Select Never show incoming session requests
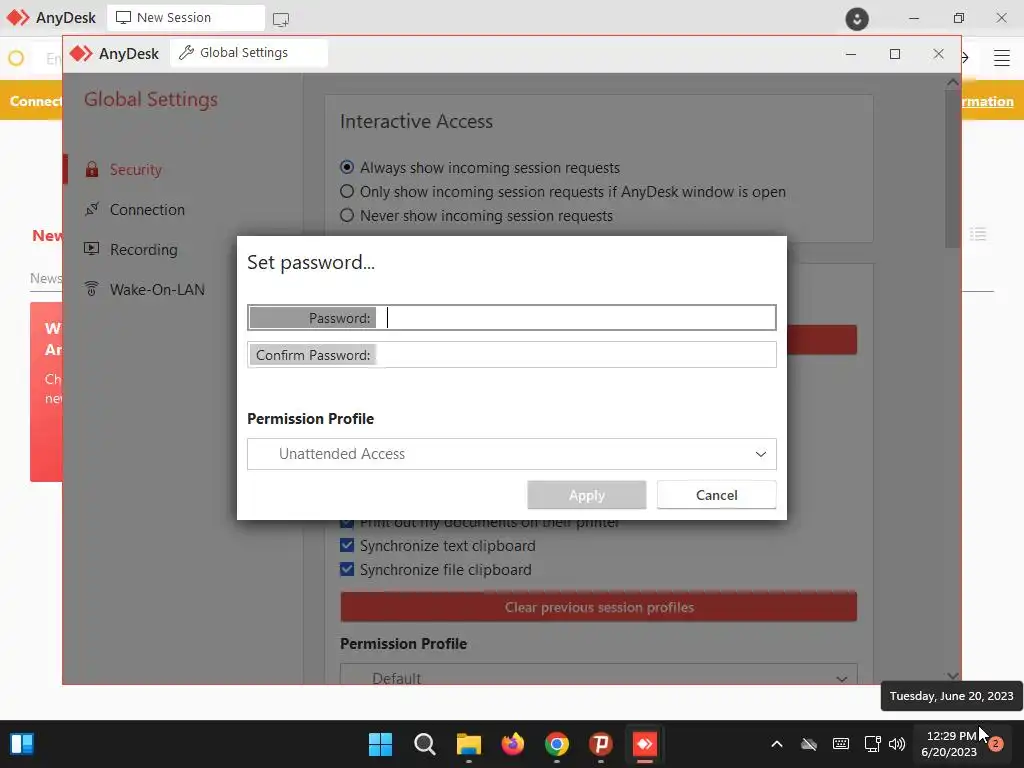The height and width of the screenshot is (768, 1024). tap(347, 216)
